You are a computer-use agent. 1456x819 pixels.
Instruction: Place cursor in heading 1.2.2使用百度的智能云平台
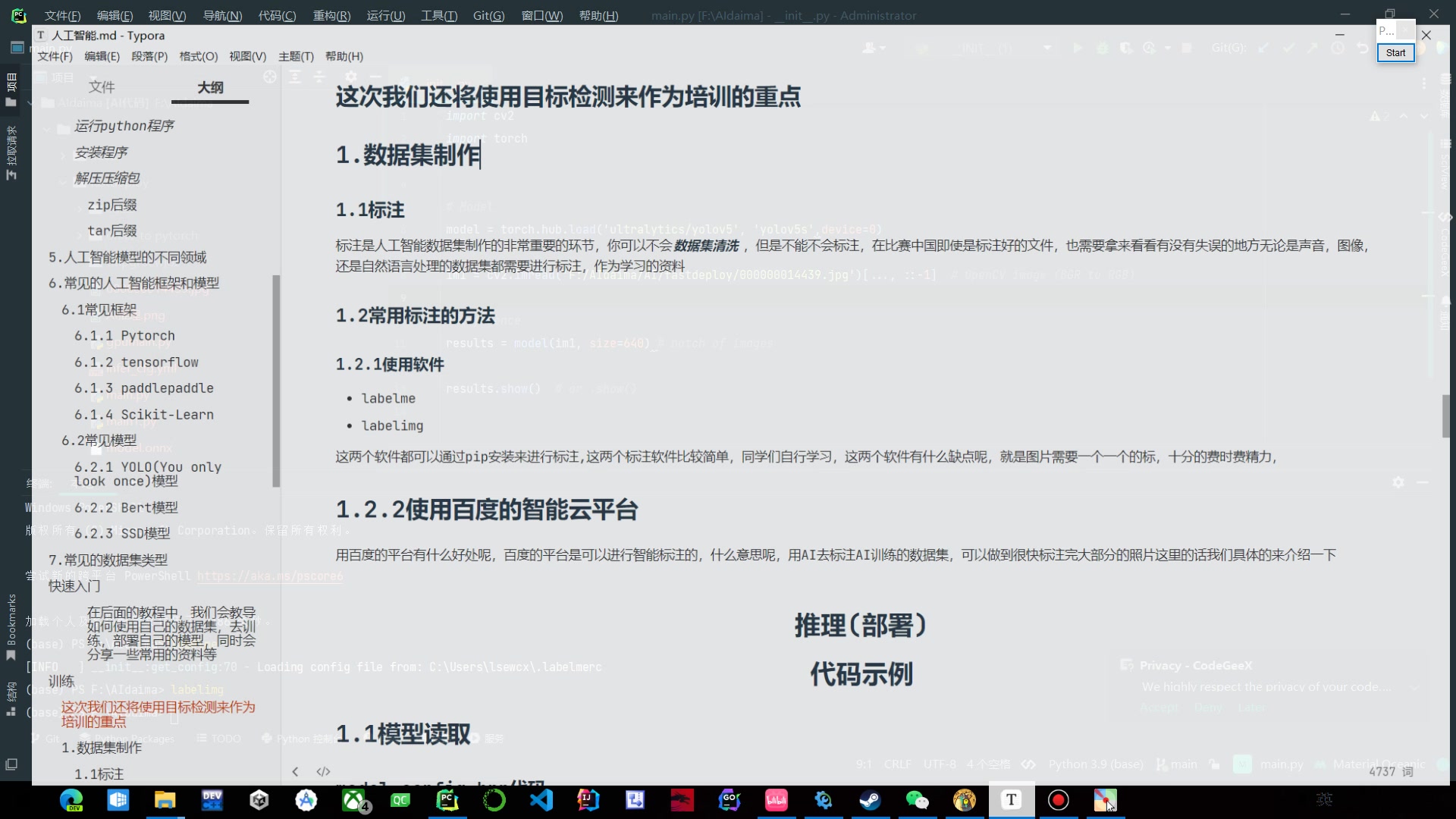(487, 510)
